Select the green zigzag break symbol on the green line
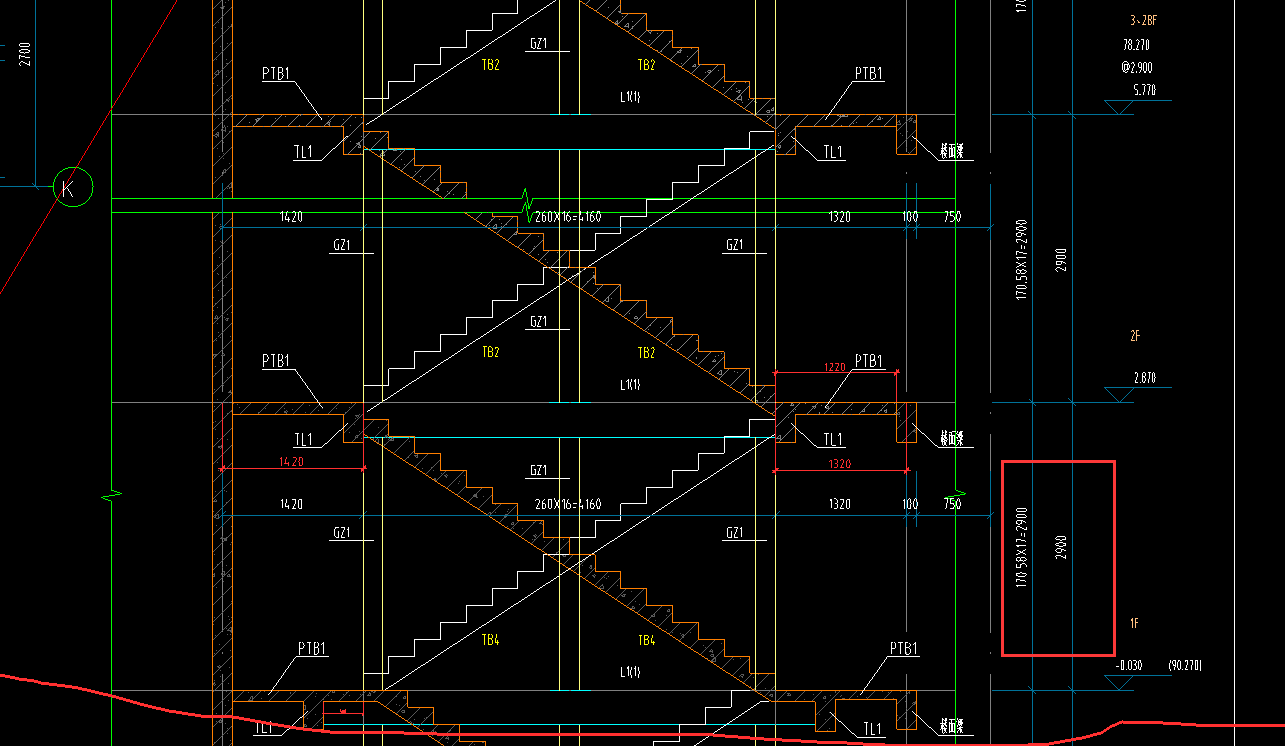The height and width of the screenshot is (746, 1285). [x=526, y=204]
